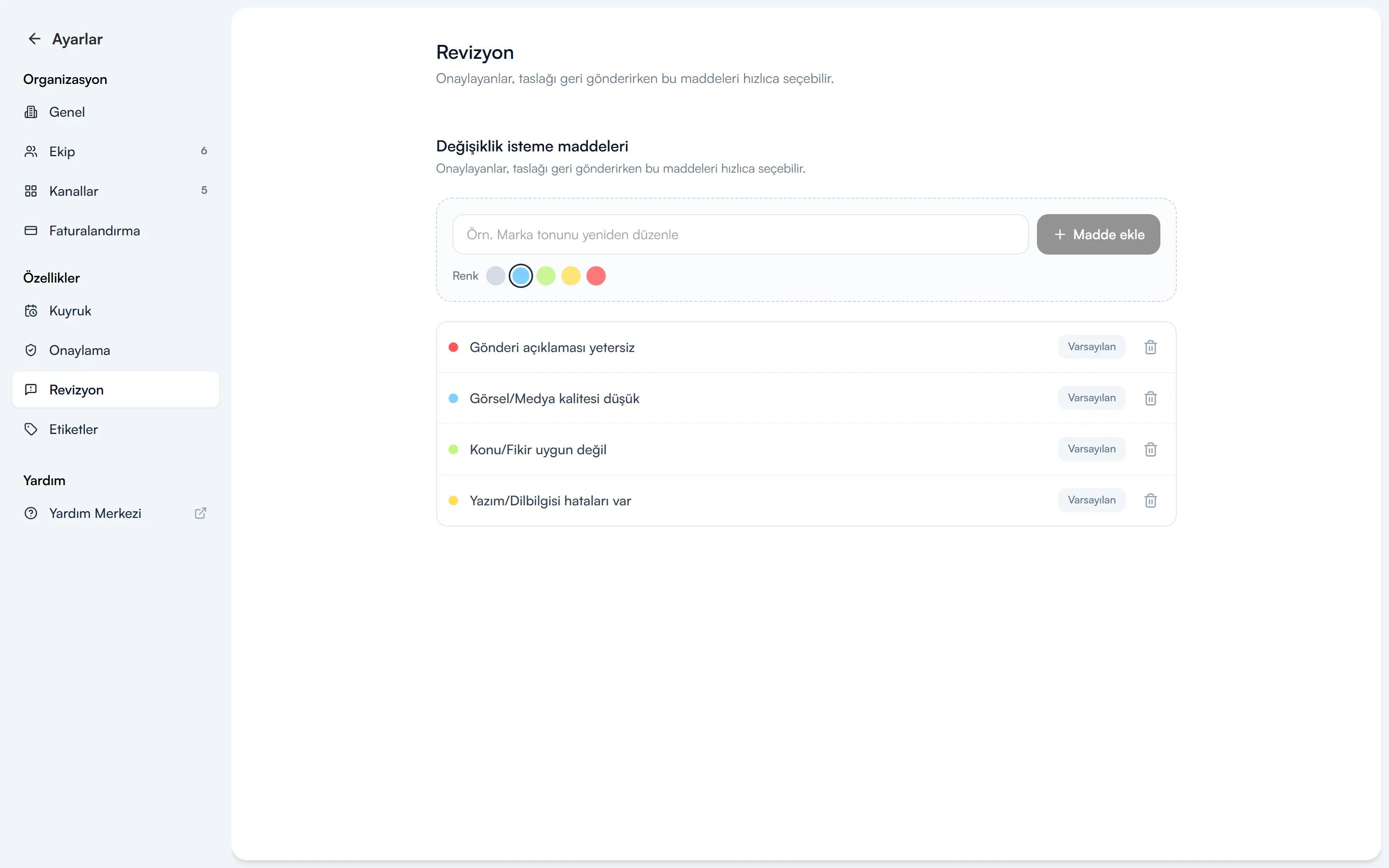Open the Yardım Merkezi link
Viewport: 1389px width, 868px height.
pos(115,513)
